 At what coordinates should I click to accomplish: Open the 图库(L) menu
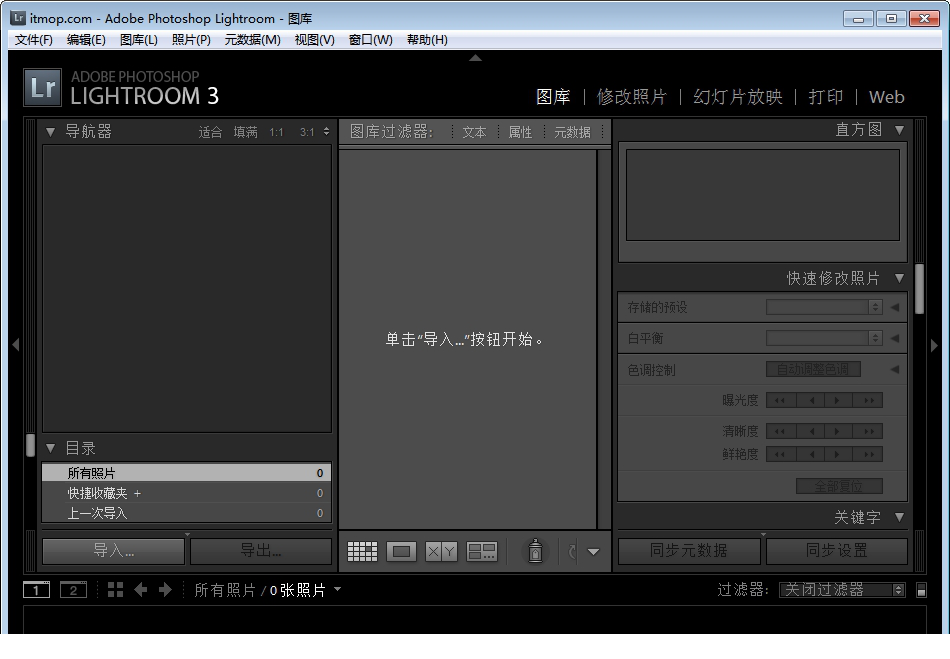coord(139,40)
